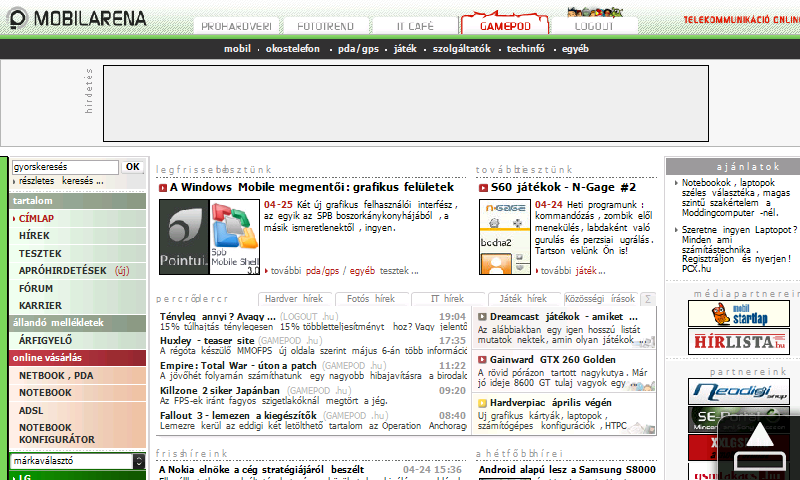This screenshot has width=800, height=480.
Task: Open Empire: Total War patch news
Action: [x=238, y=365]
